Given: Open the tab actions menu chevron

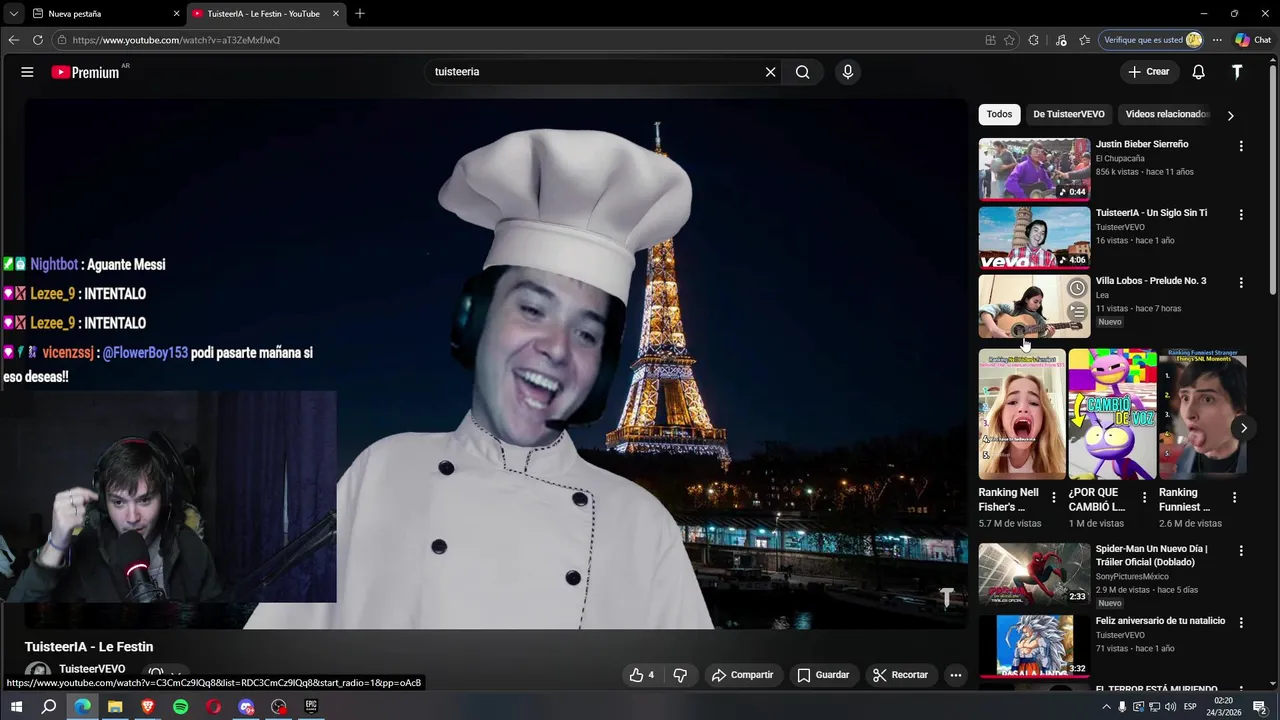Looking at the screenshot, I should [x=13, y=14].
